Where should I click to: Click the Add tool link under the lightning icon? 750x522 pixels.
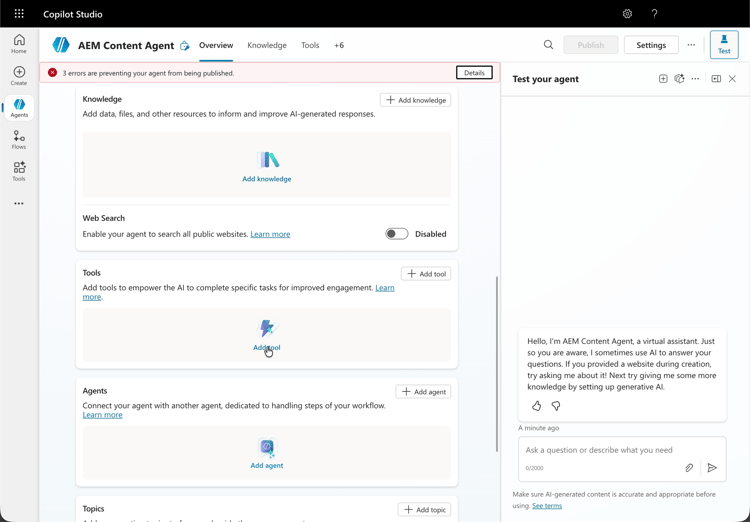(267, 348)
